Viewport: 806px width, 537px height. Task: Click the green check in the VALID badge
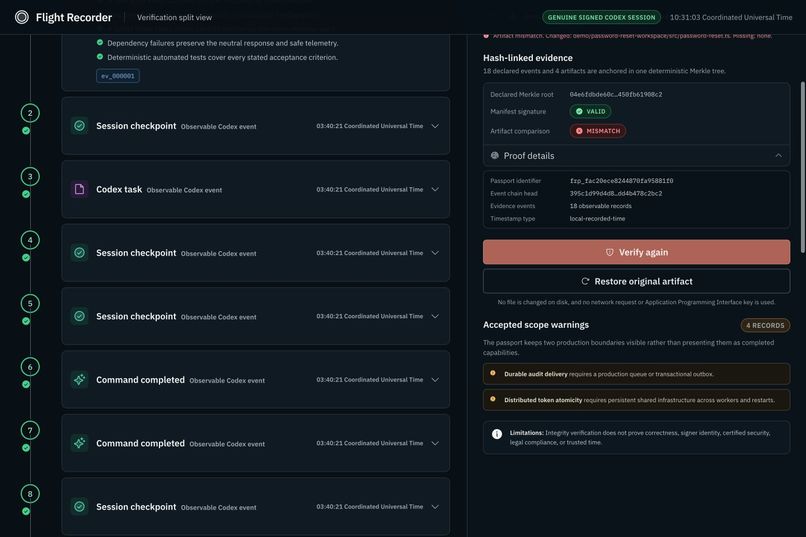pos(579,111)
